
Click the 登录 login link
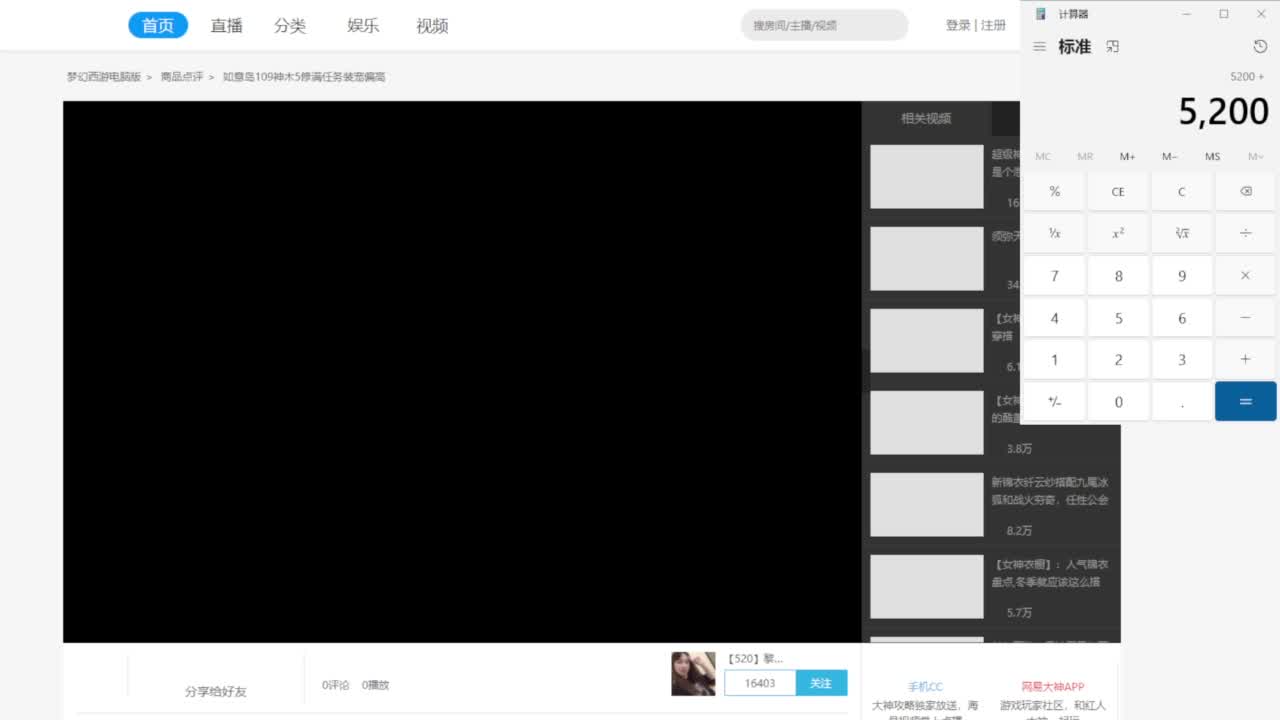click(958, 25)
